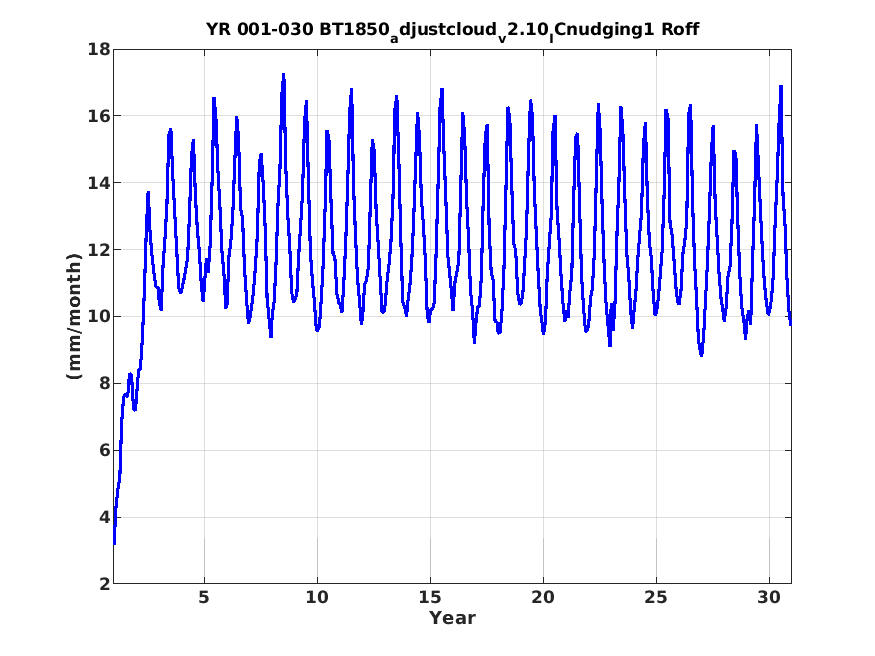The width and height of the screenshot is (875, 656).
Task: Click the y-axis tick label '18'
Action: [99, 50]
